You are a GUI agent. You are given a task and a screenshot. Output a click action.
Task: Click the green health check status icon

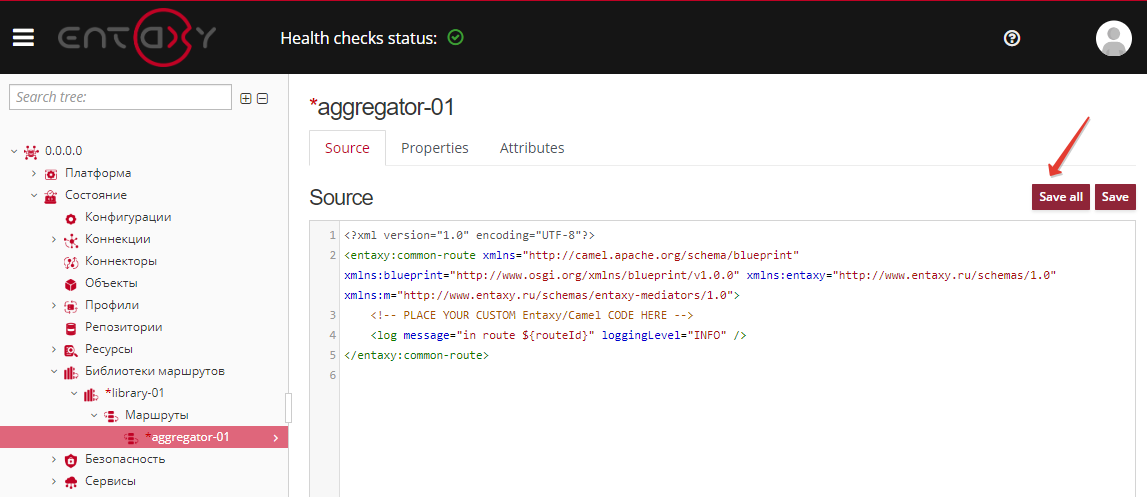[x=456, y=38]
